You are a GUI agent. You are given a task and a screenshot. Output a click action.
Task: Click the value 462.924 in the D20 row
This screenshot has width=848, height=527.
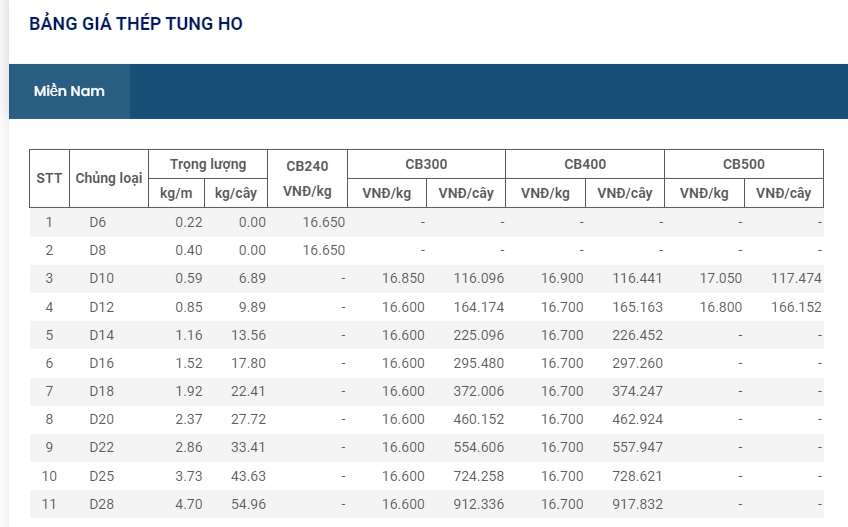(x=638, y=419)
